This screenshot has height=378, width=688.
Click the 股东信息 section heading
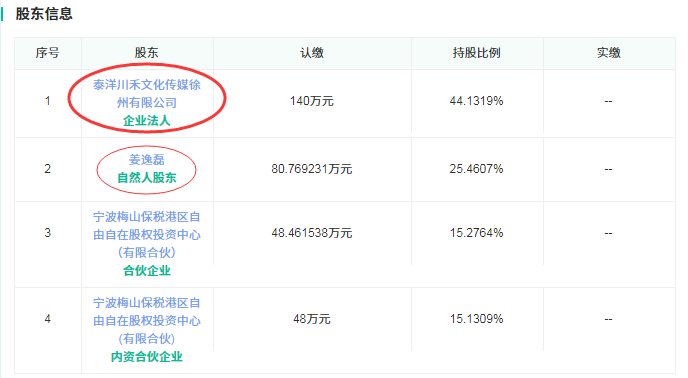point(44,14)
